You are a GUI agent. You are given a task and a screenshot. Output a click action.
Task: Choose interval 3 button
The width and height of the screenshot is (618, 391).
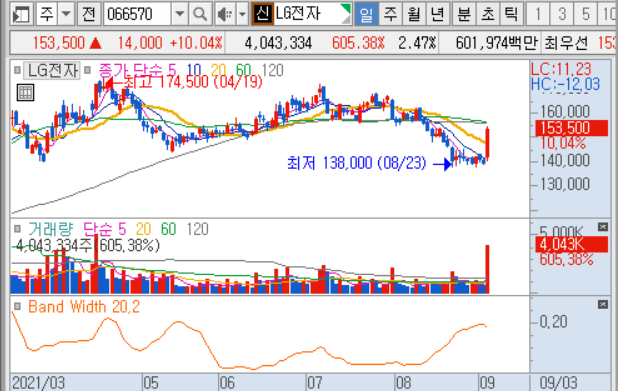[562, 14]
